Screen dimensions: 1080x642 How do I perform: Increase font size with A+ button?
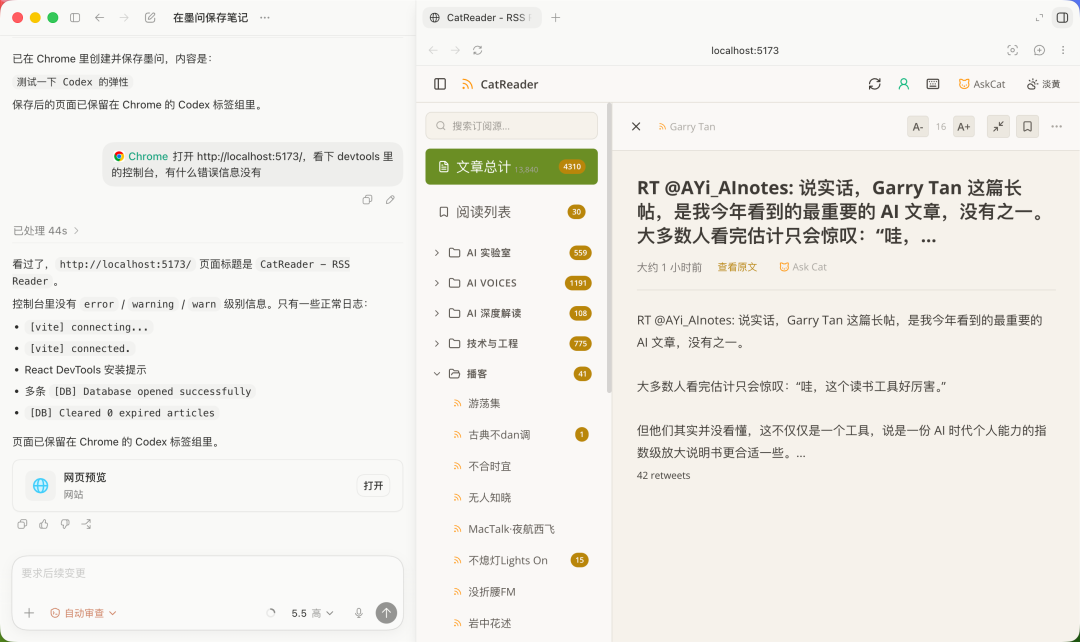[964, 127]
